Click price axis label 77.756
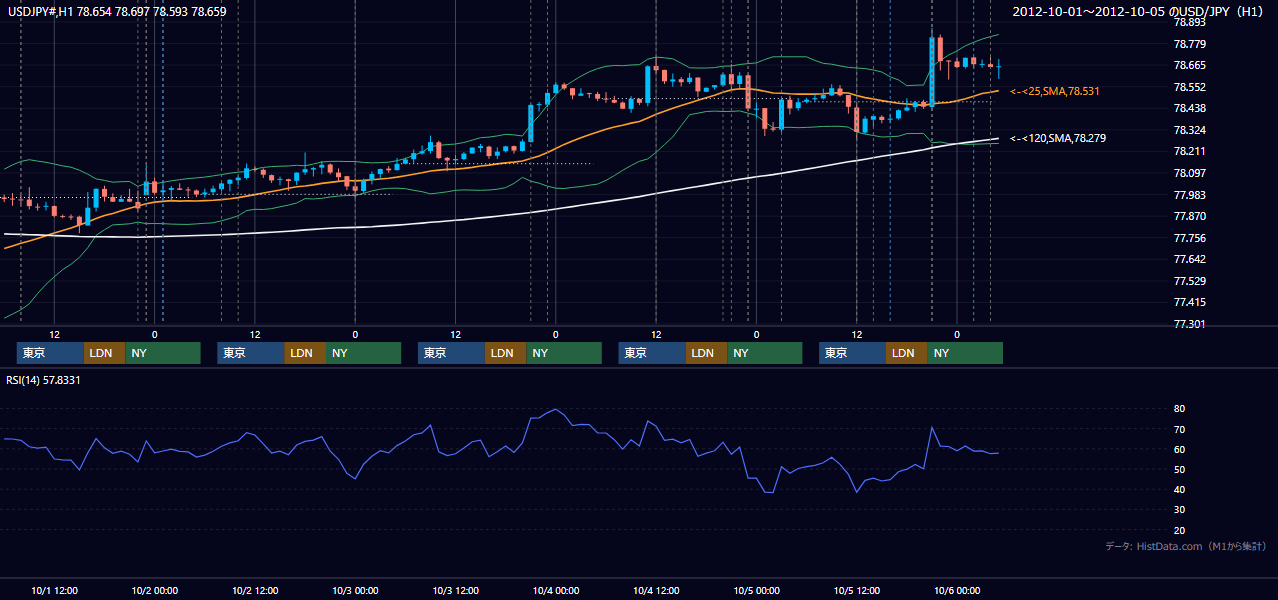 pos(1189,238)
